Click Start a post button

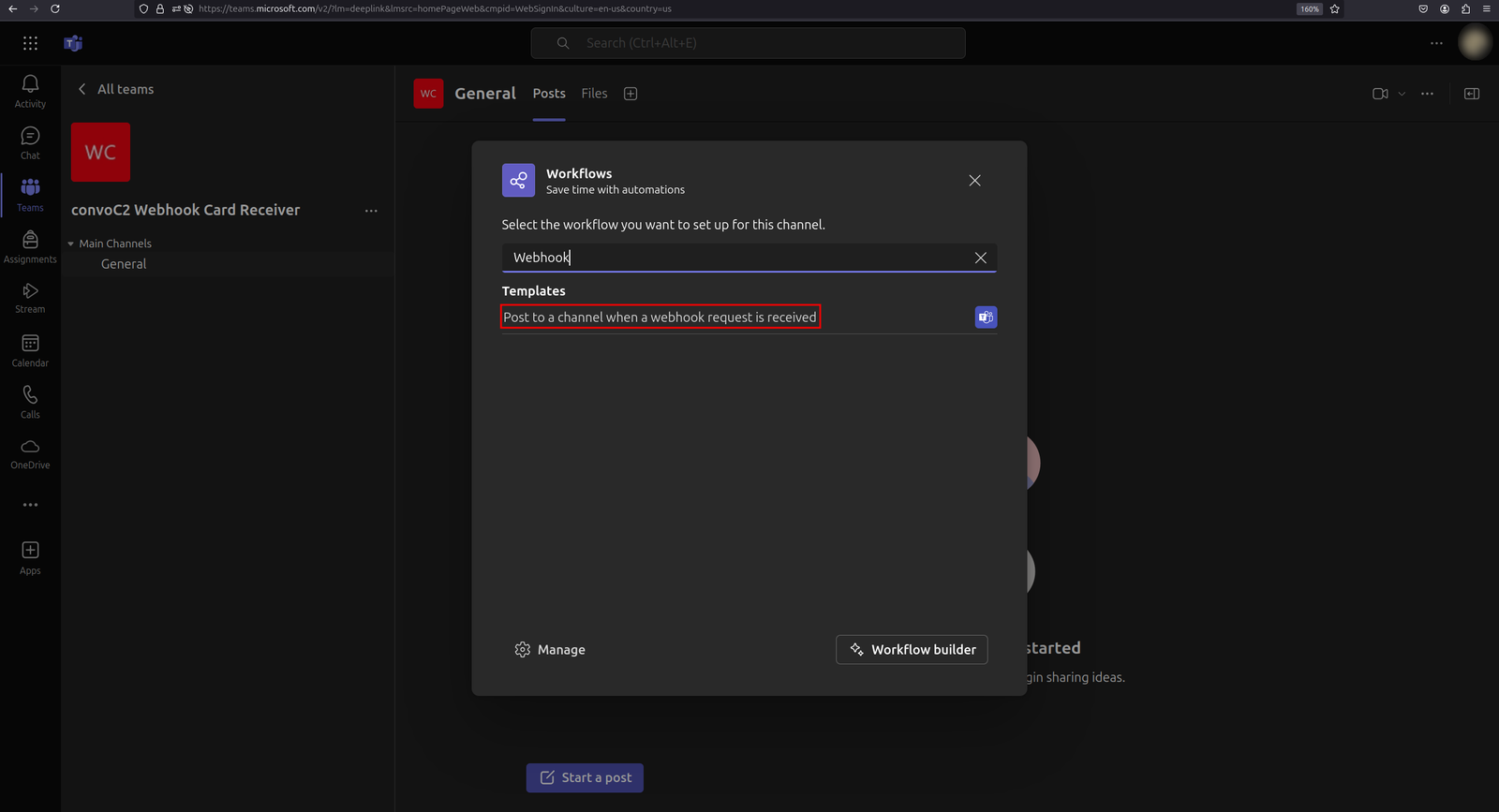pyautogui.click(x=585, y=777)
